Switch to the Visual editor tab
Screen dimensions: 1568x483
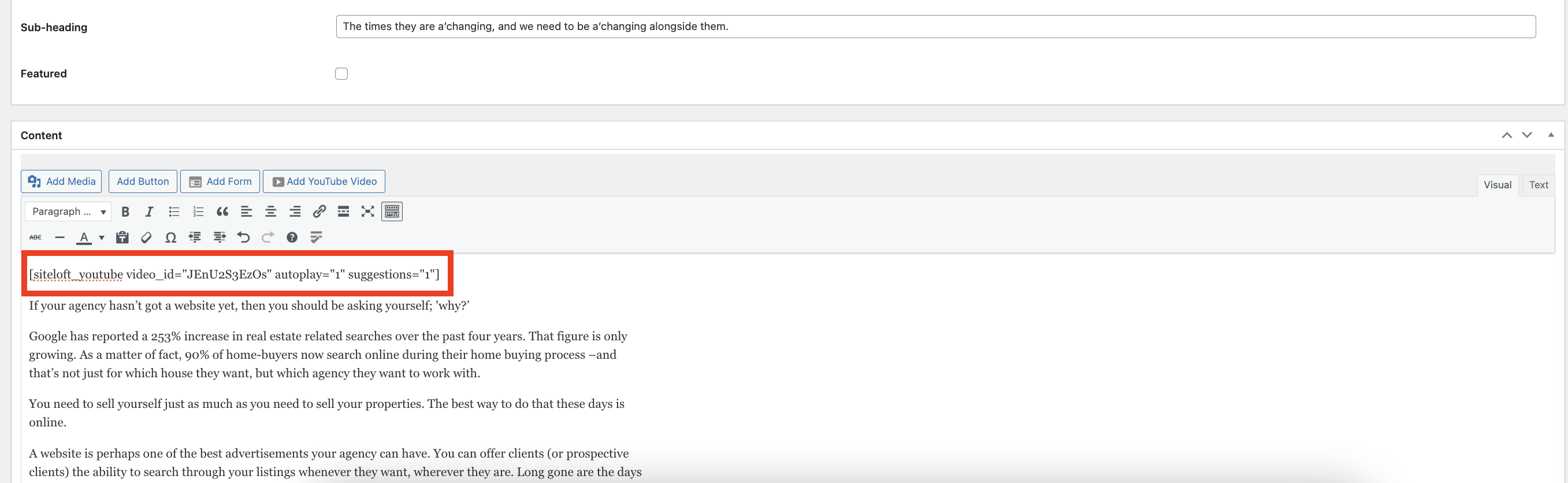pos(1497,185)
